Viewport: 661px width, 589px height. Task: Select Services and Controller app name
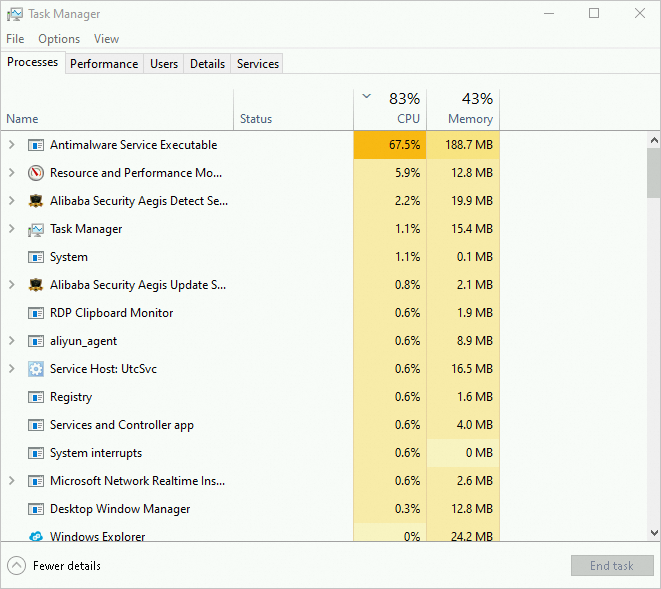coord(121,425)
